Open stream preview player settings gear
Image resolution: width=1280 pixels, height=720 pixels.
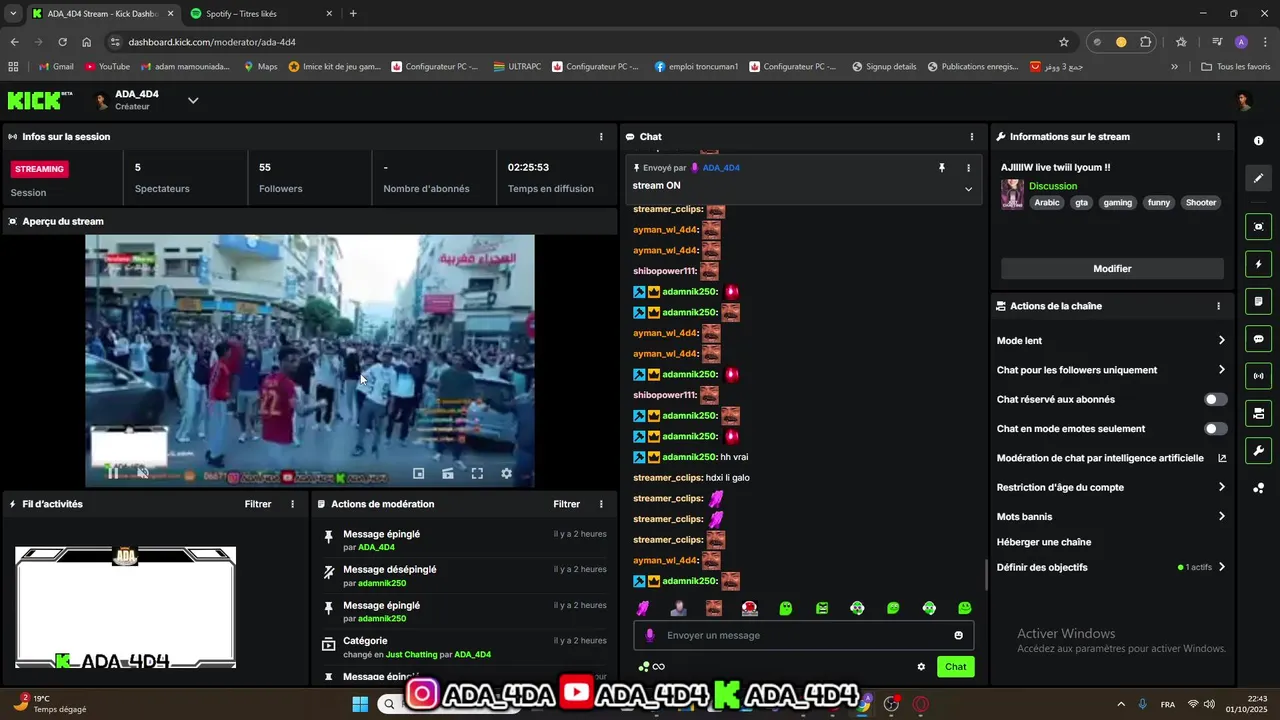point(506,473)
